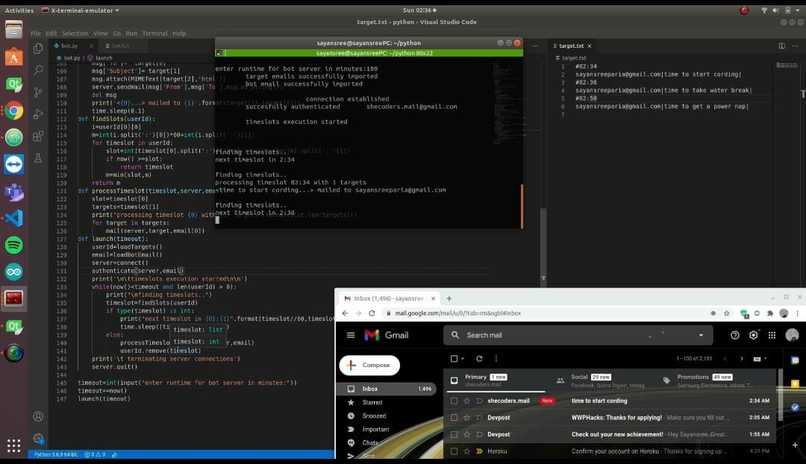Open the File menu in VS Code

click(35, 33)
